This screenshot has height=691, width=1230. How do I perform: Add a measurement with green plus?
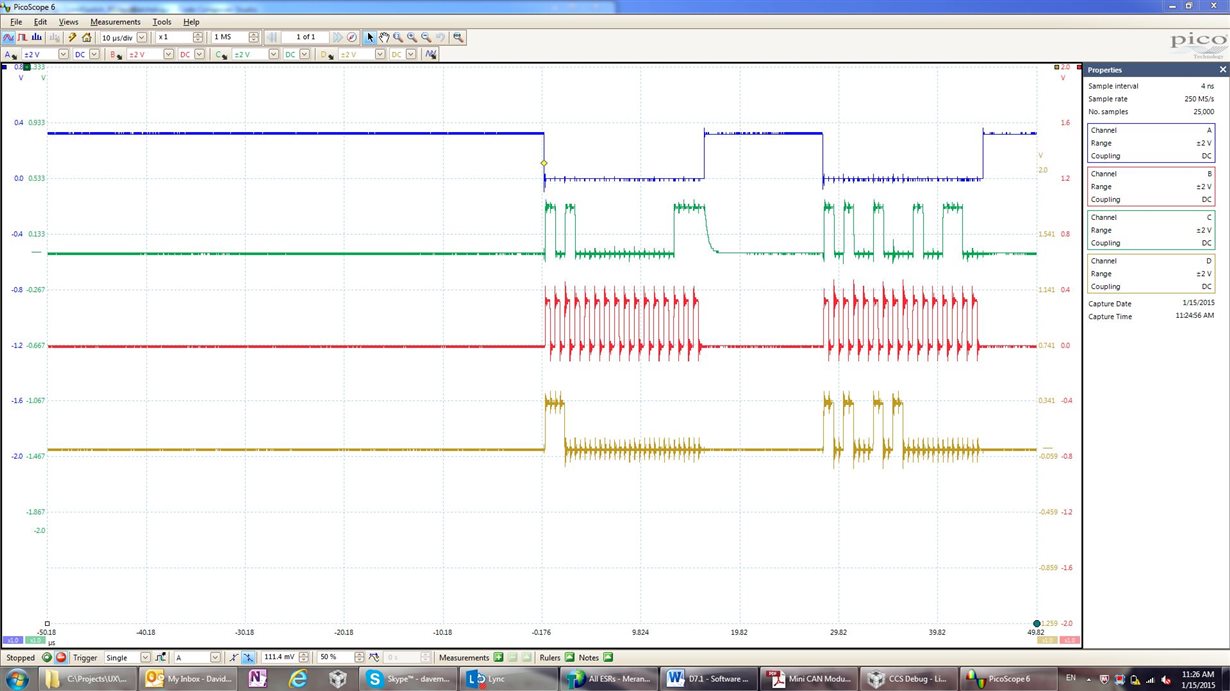(x=498, y=657)
